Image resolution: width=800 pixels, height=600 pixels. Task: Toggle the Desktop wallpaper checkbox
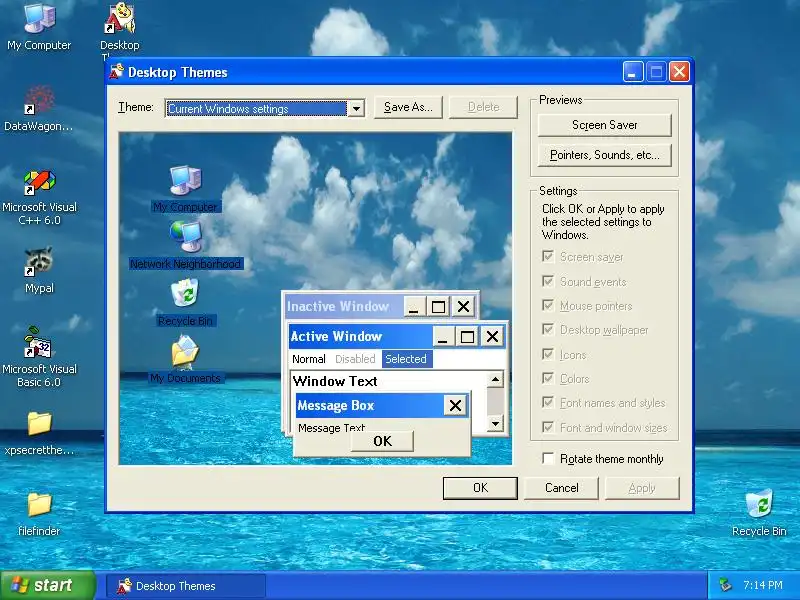[x=548, y=329]
